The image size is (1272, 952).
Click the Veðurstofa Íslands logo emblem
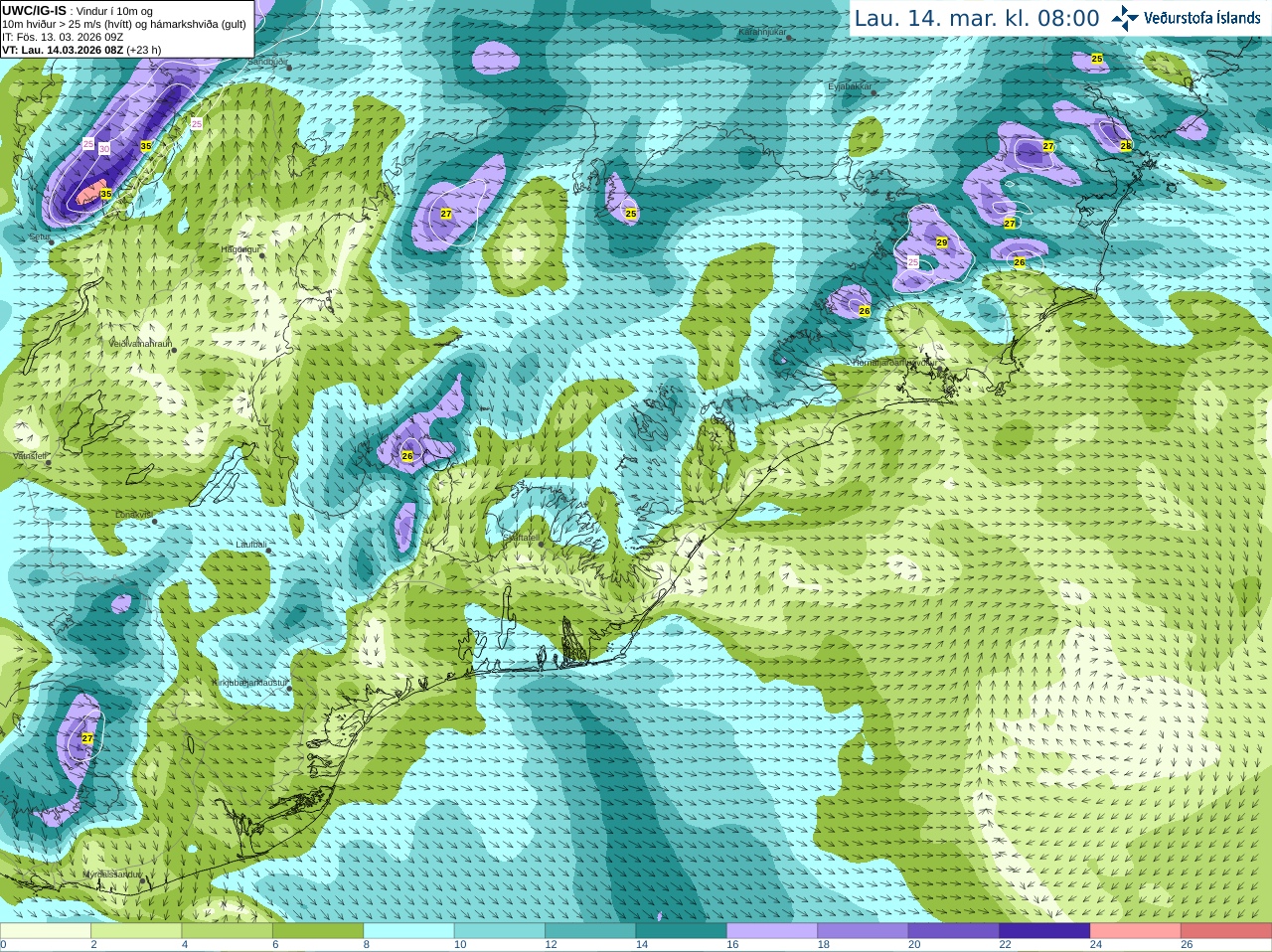tap(1125, 18)
